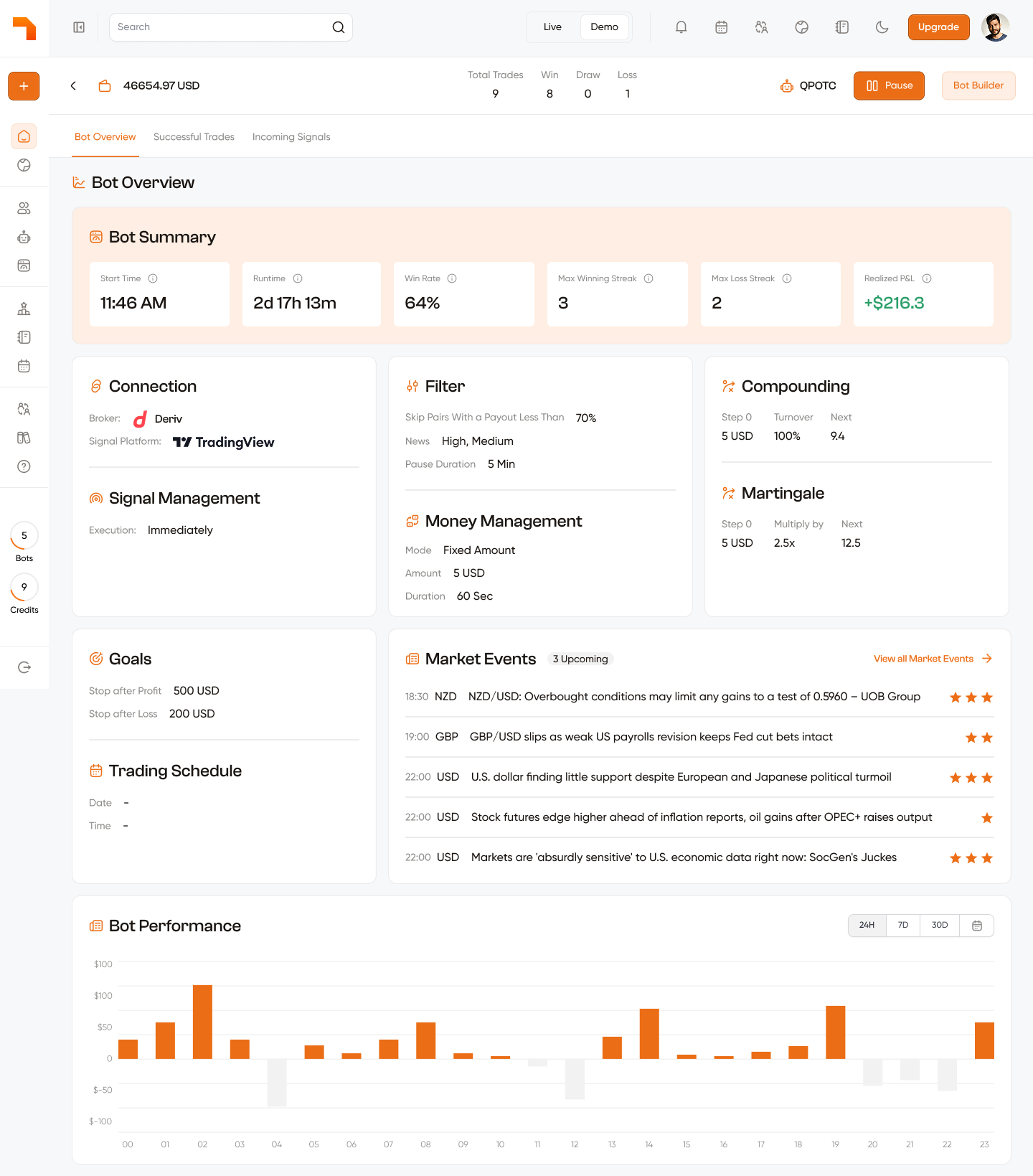Select the 24H performance range
This screenshot has height=1176, width=1033.
point(867,926)
